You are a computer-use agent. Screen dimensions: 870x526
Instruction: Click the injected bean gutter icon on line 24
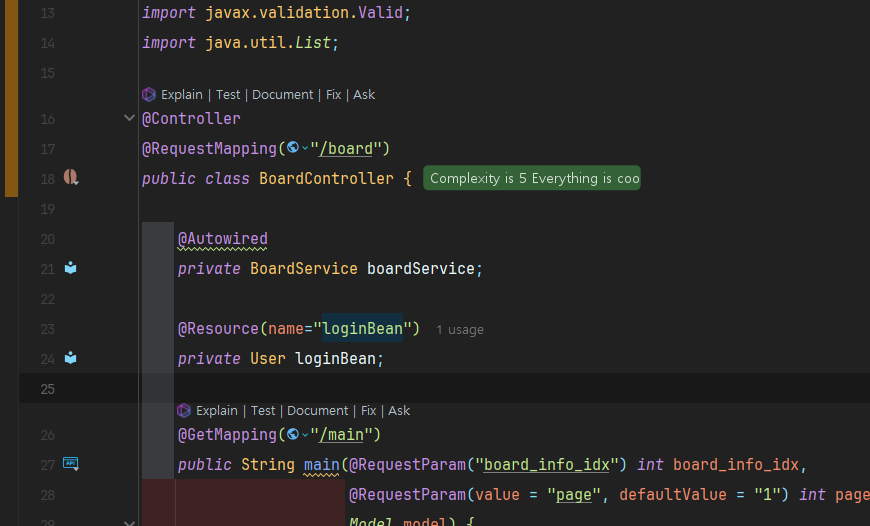tap(70, 358)
